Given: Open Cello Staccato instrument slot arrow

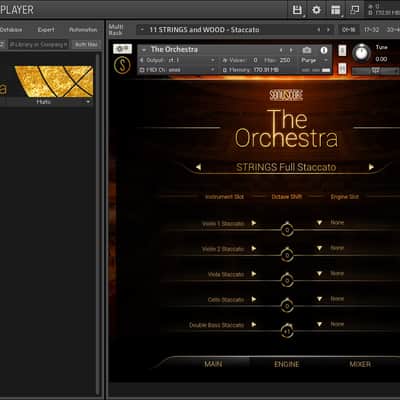Looking at the screenshot, I should (254, 299).
